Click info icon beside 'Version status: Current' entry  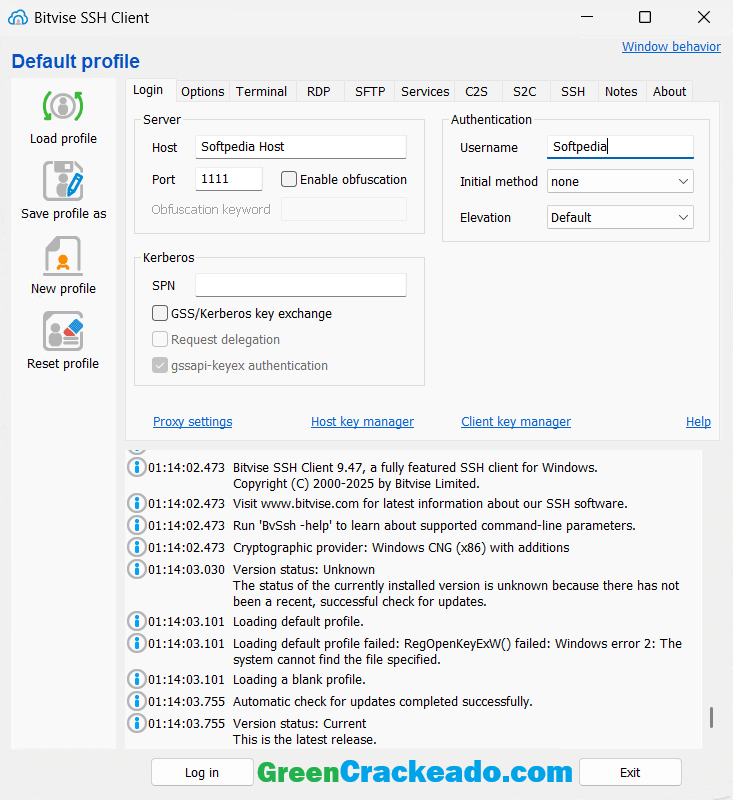(136, 723)
